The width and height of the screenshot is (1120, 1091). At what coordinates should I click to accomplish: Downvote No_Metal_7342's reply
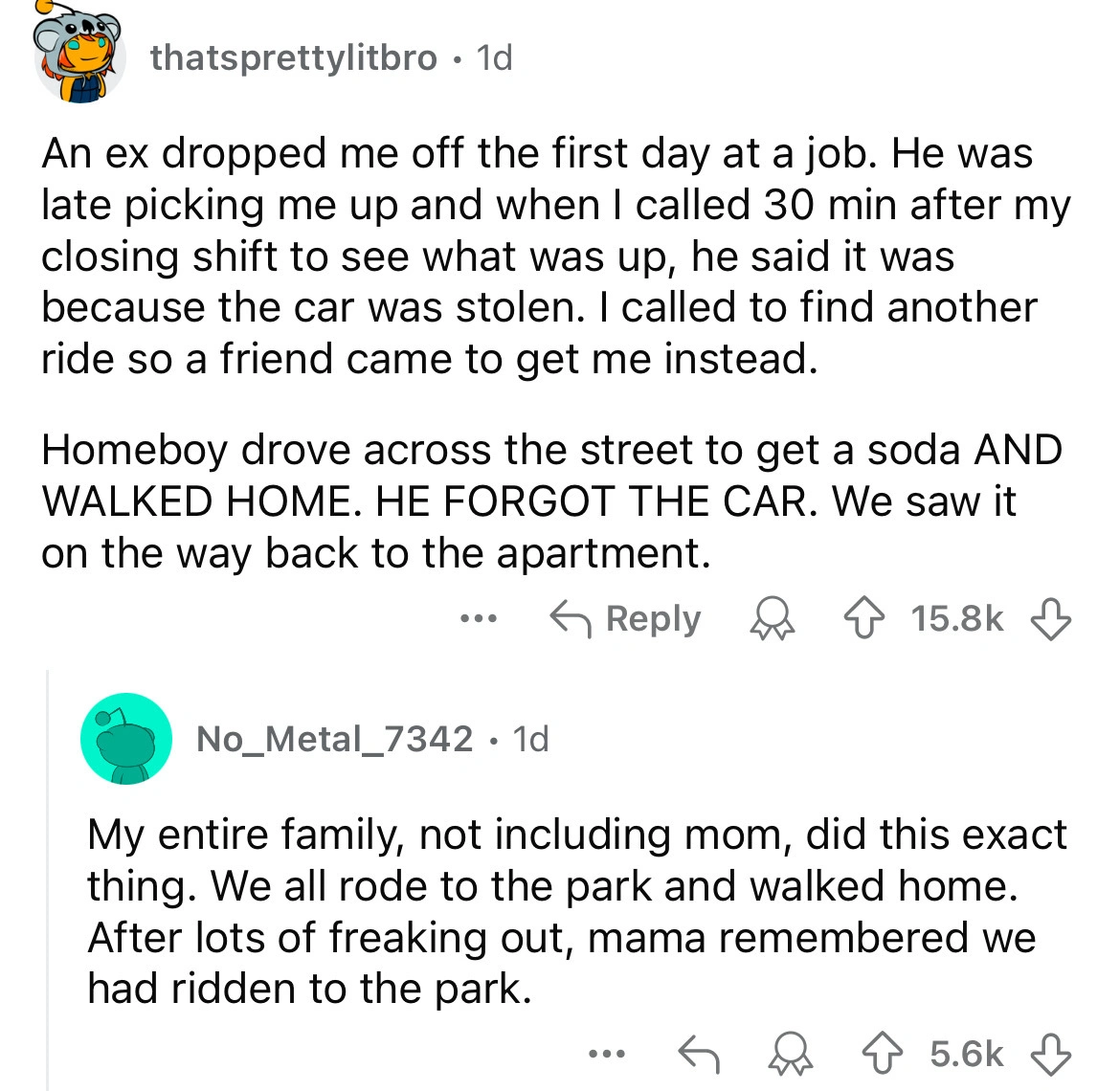coord(1049,1054)
